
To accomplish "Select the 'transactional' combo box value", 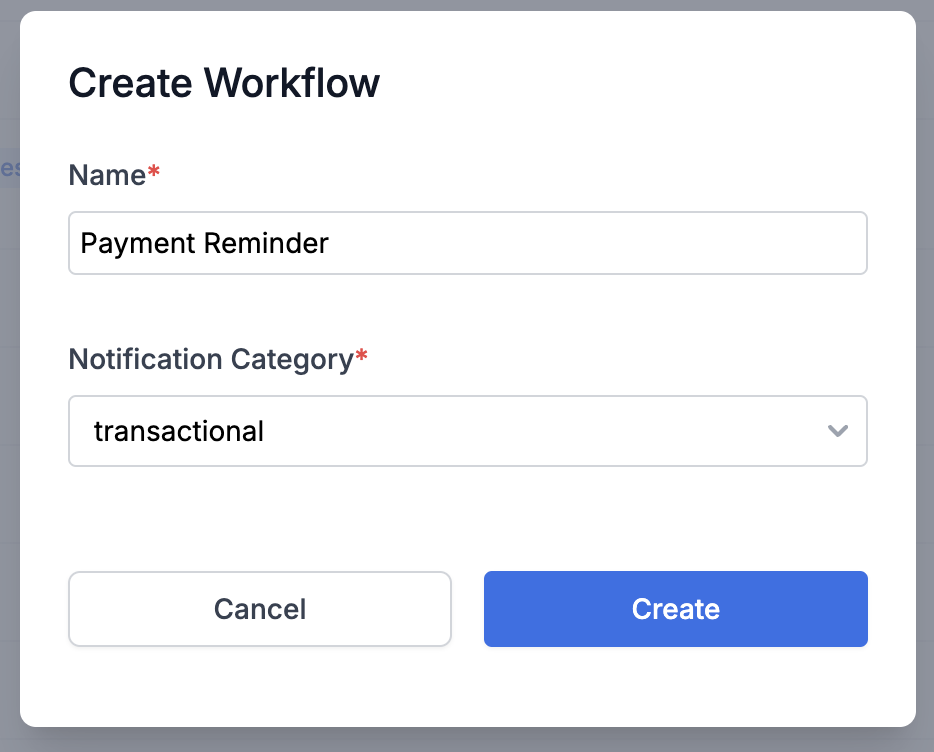I will [x=468, y=431].
